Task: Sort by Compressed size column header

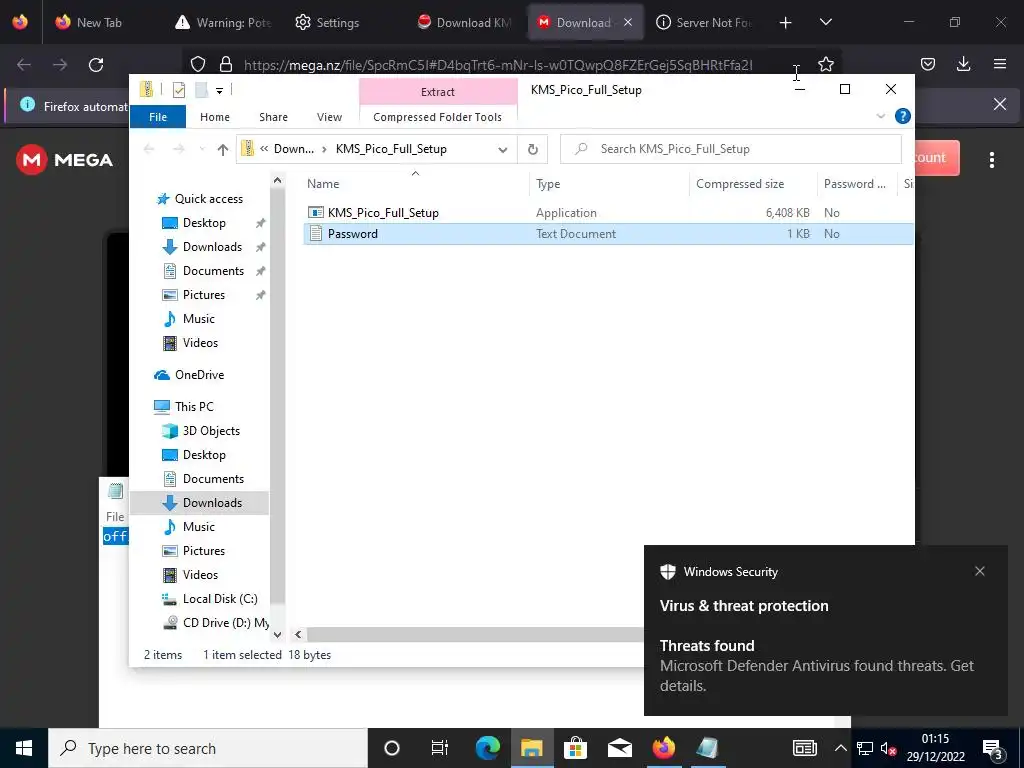Action: click(x=753, y=184)
